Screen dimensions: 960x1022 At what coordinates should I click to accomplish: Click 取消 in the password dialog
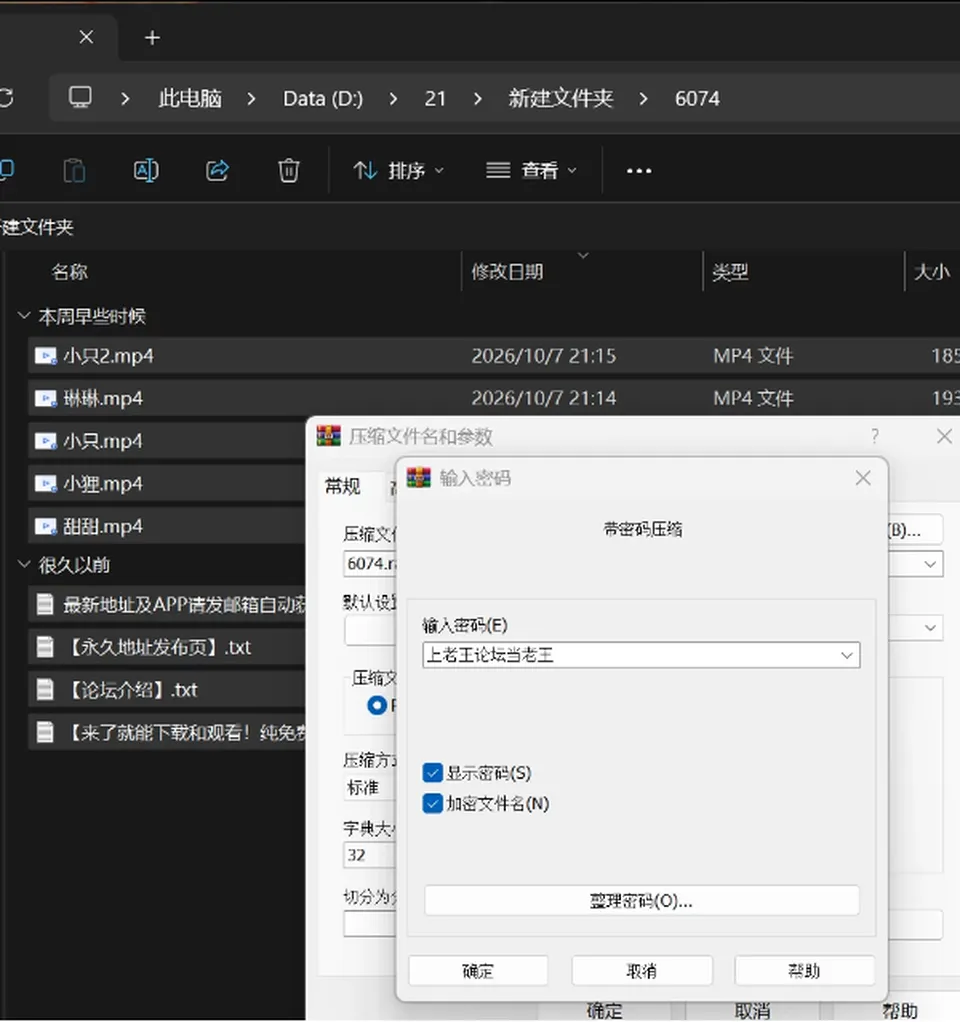(x=641, y=971)
